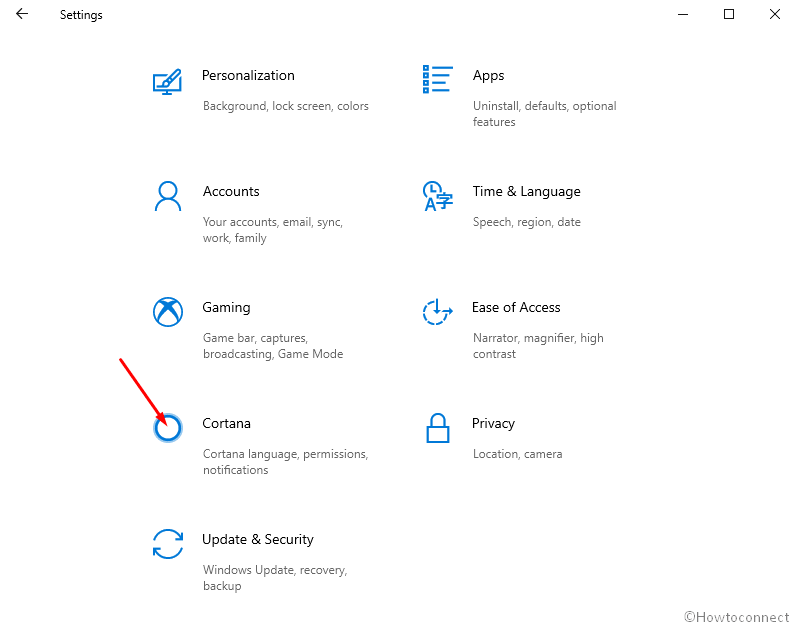Open the Cortana settings title
This screenshot has height=627, width=798.
(226, 423)
